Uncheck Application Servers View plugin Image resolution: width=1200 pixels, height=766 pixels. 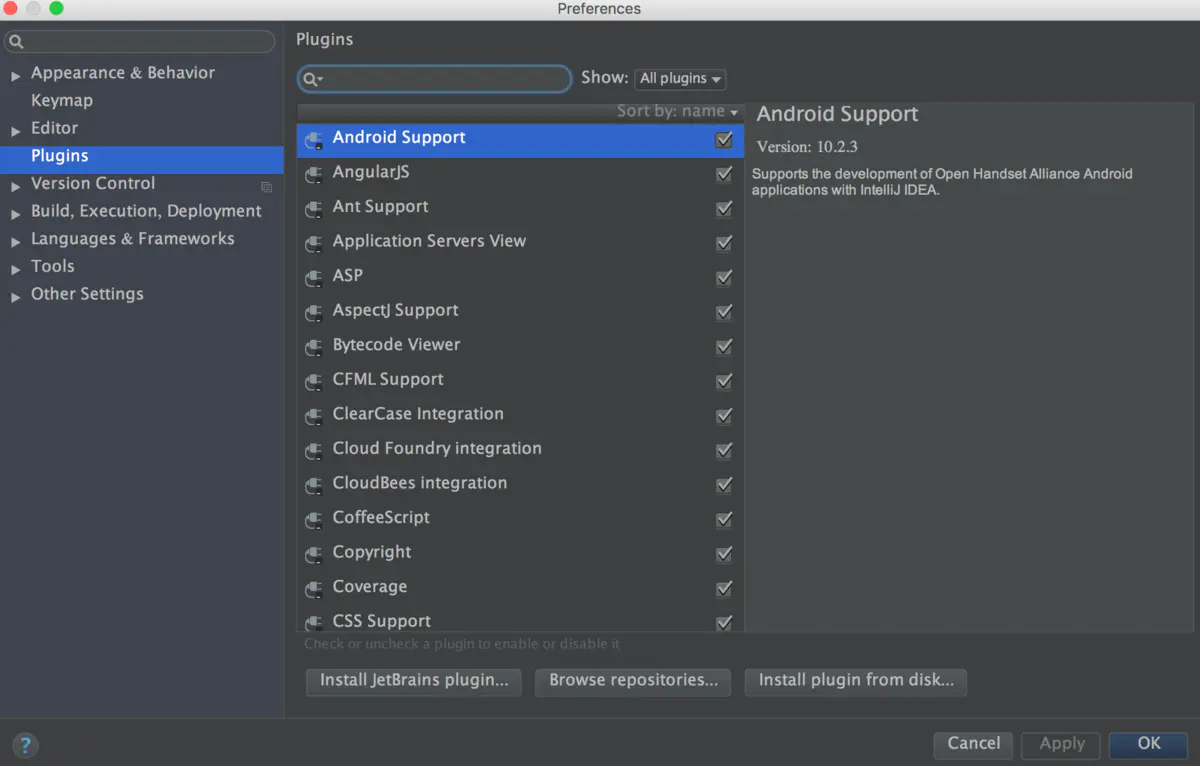pyautogui.click(x=724, y=243)
